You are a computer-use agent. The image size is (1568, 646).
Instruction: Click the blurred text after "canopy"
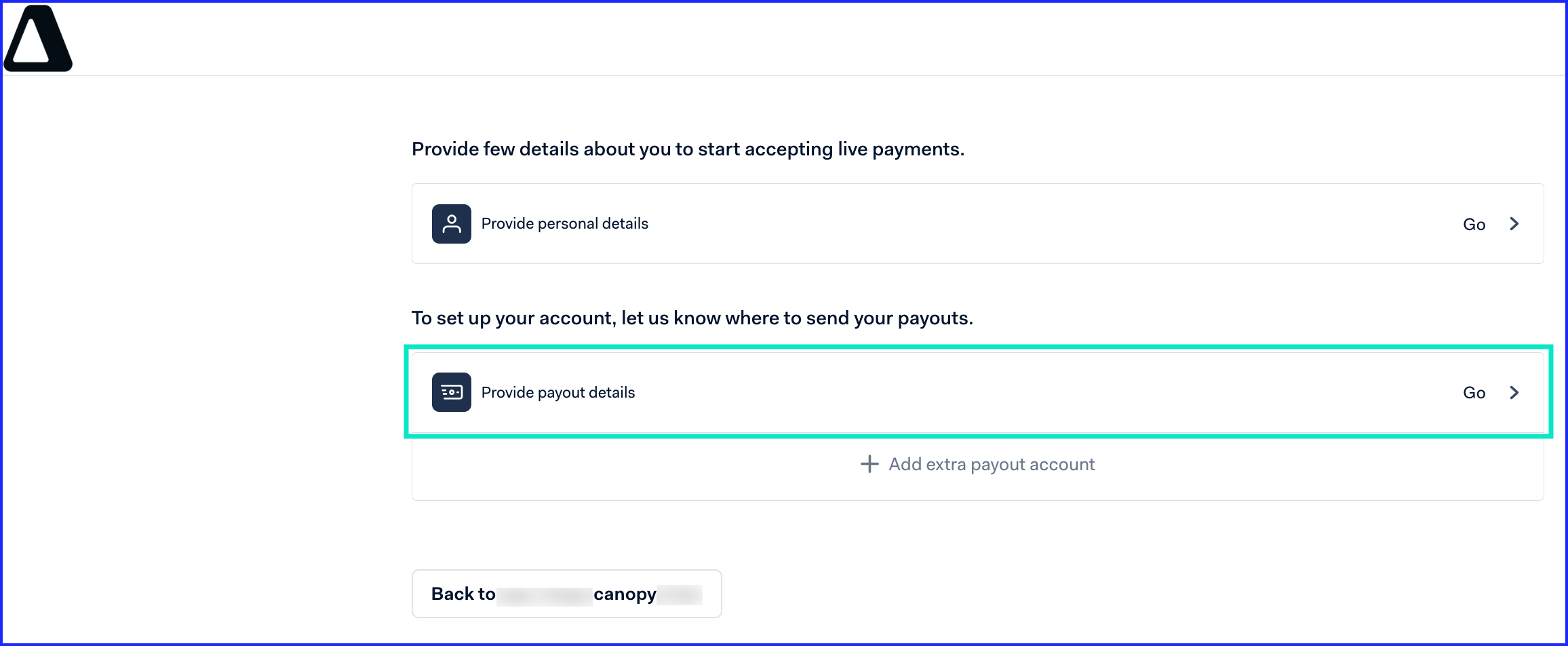pos(680,595)
